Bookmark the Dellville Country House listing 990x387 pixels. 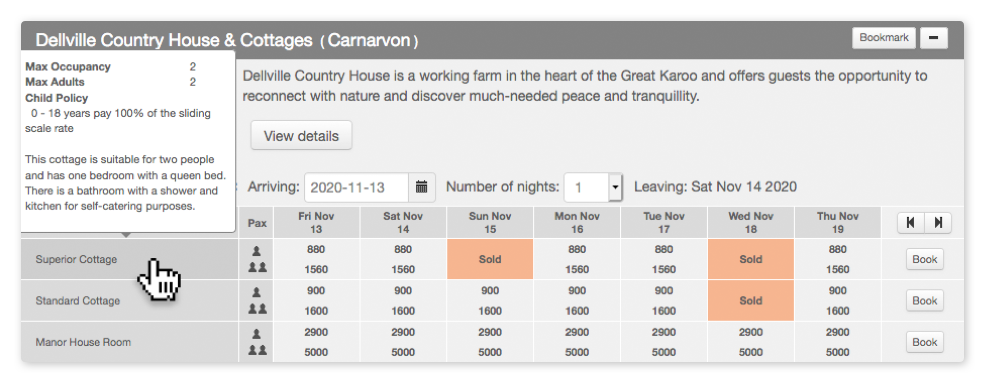click(x=884, y=38)
